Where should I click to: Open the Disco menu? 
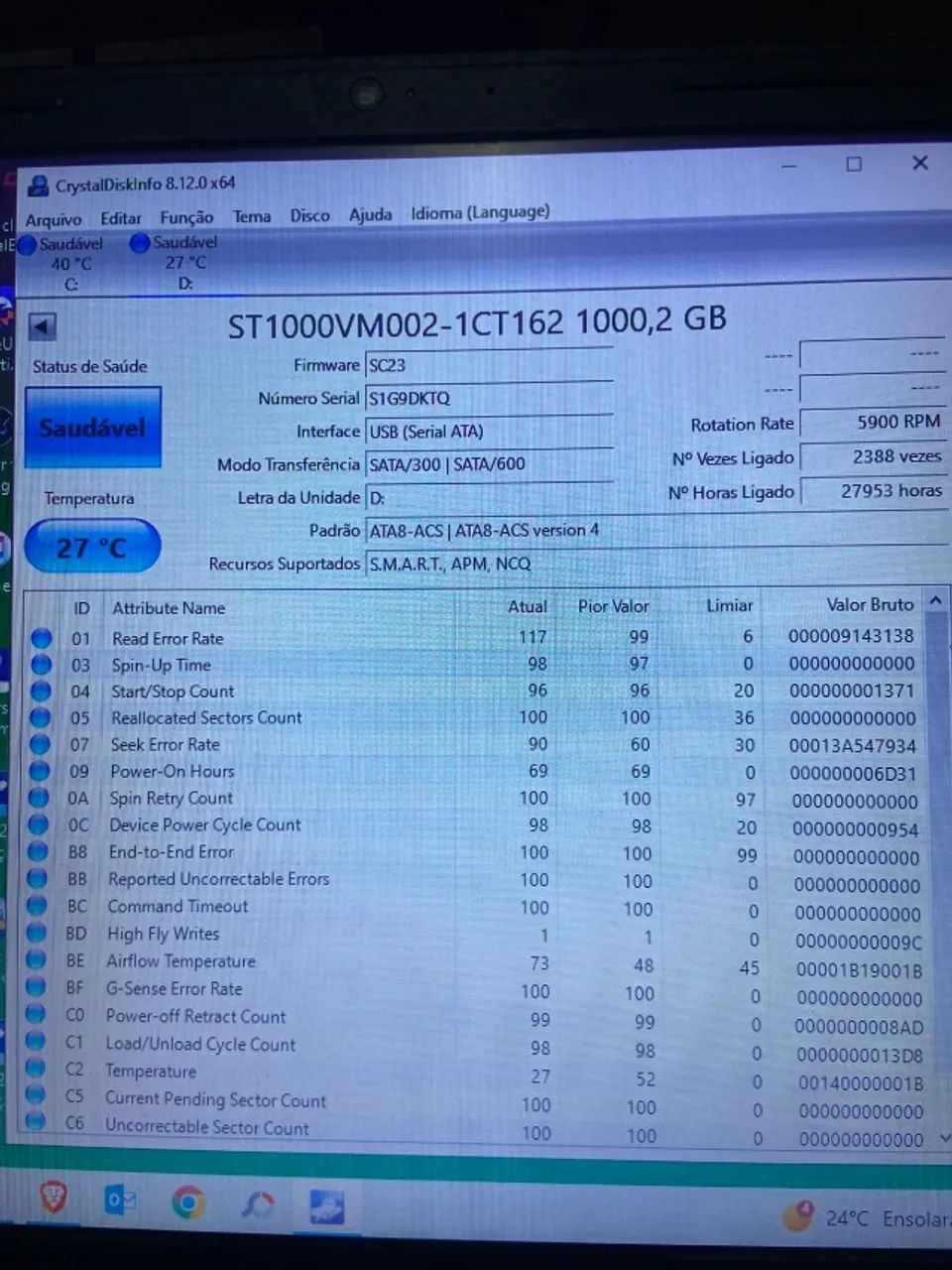pos(309,215)
